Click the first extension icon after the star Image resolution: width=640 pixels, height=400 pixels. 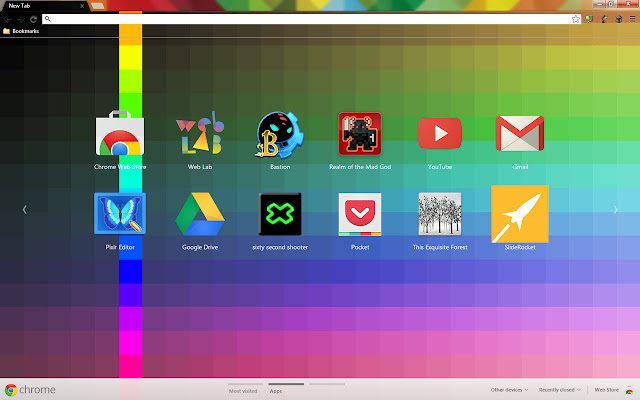click(x=589, y=19)
